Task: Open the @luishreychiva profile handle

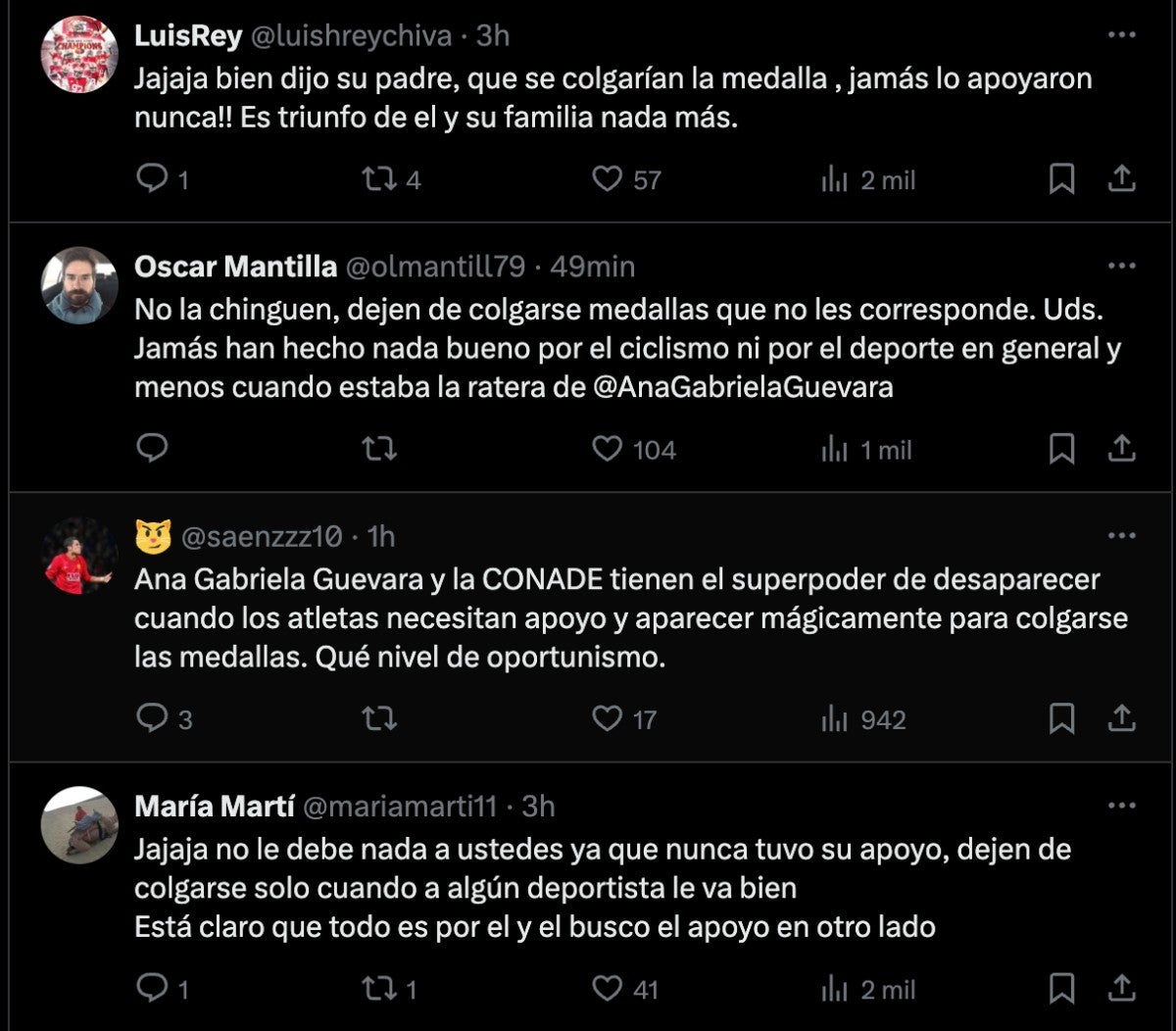Action: pos(353,36)
